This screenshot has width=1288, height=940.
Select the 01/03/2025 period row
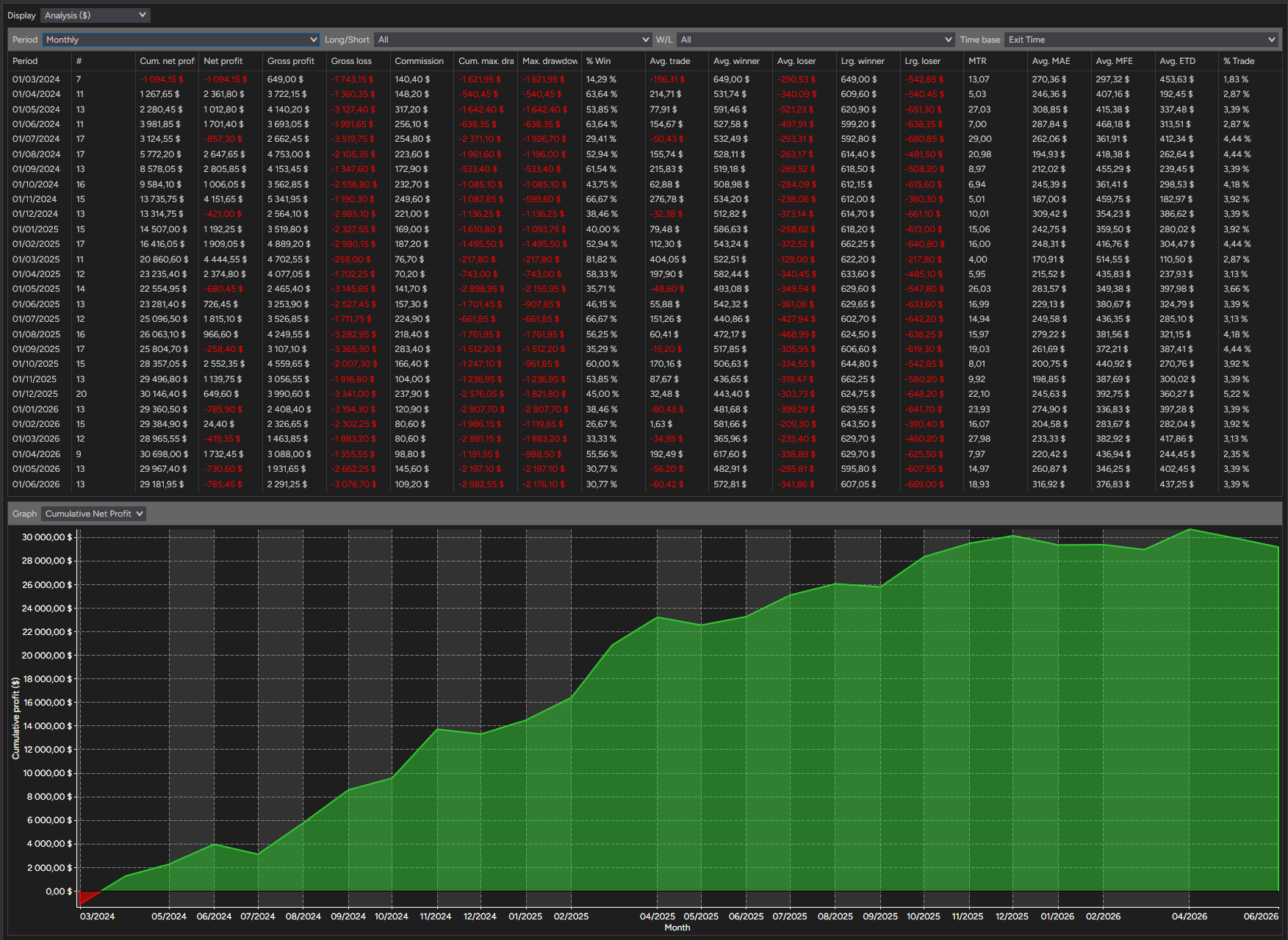645,259
